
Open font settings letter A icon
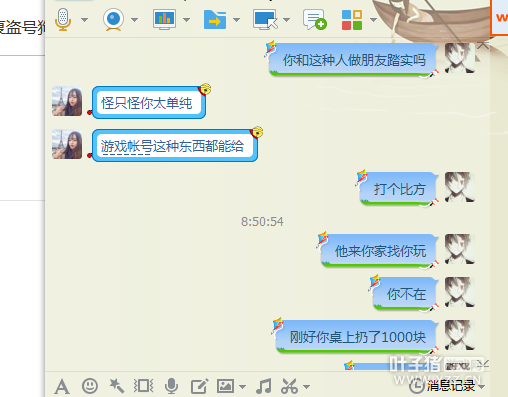62,387
